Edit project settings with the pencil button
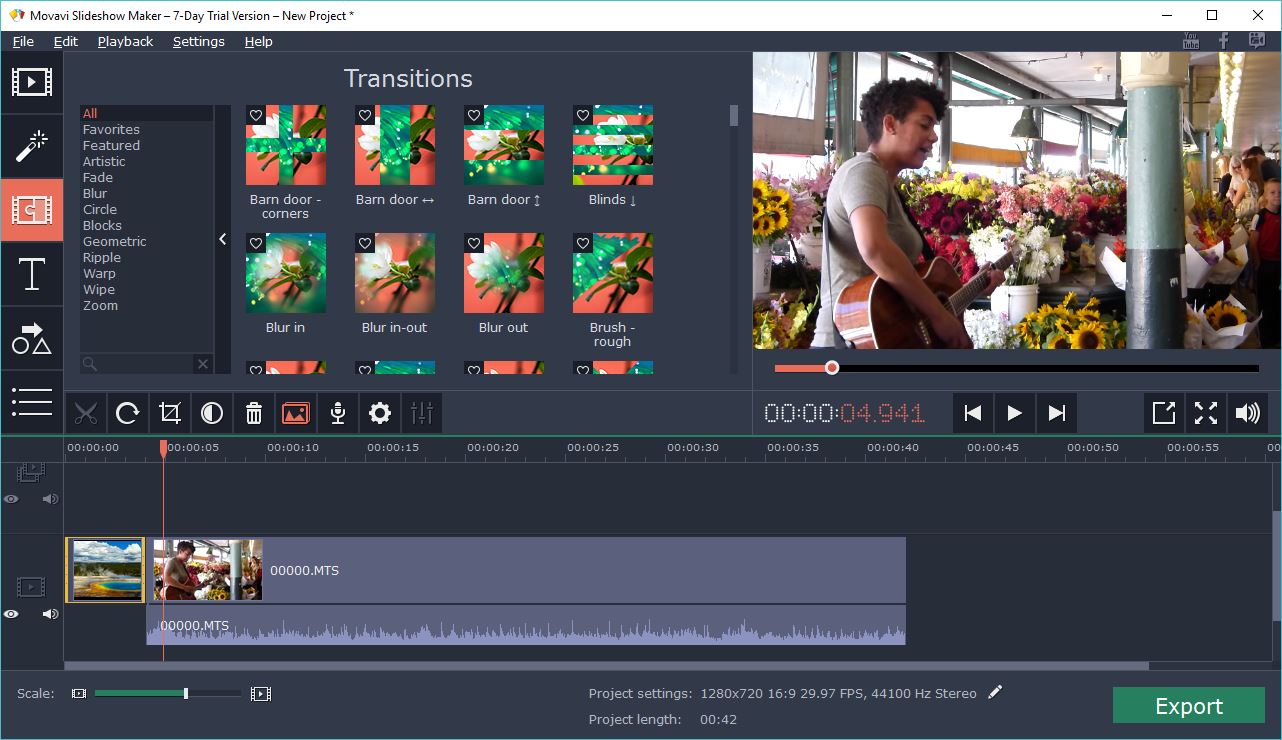 [995, 692]
